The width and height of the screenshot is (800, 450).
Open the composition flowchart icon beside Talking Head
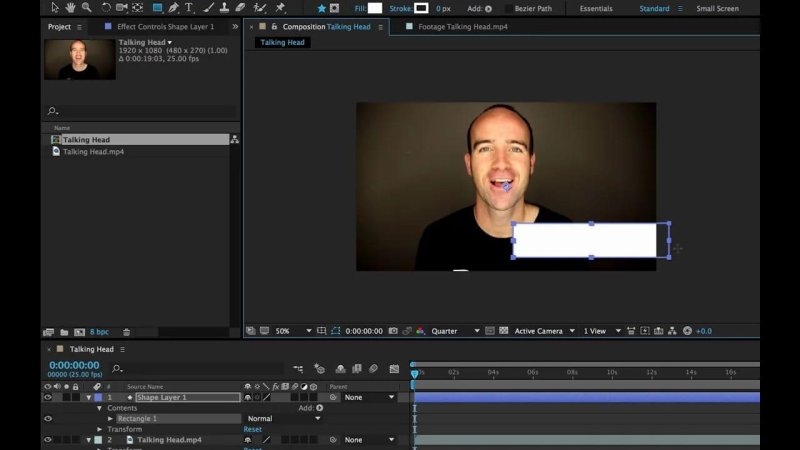pos(235,139)
